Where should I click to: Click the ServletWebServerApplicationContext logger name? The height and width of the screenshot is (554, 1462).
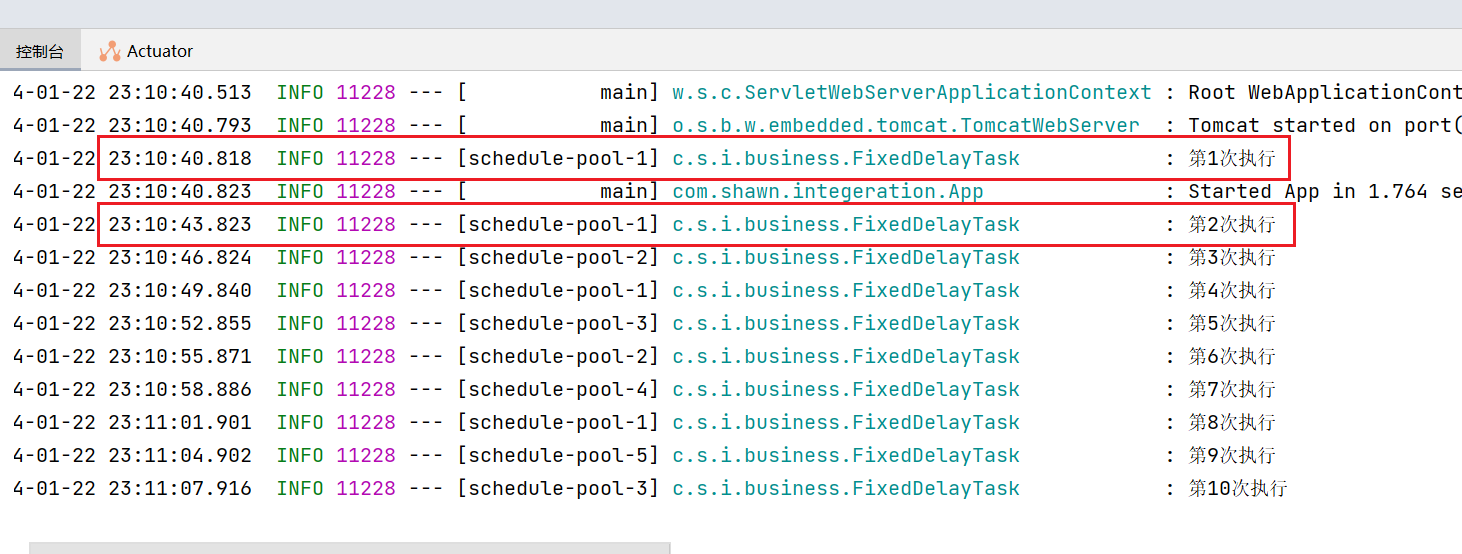pos(912,92)
